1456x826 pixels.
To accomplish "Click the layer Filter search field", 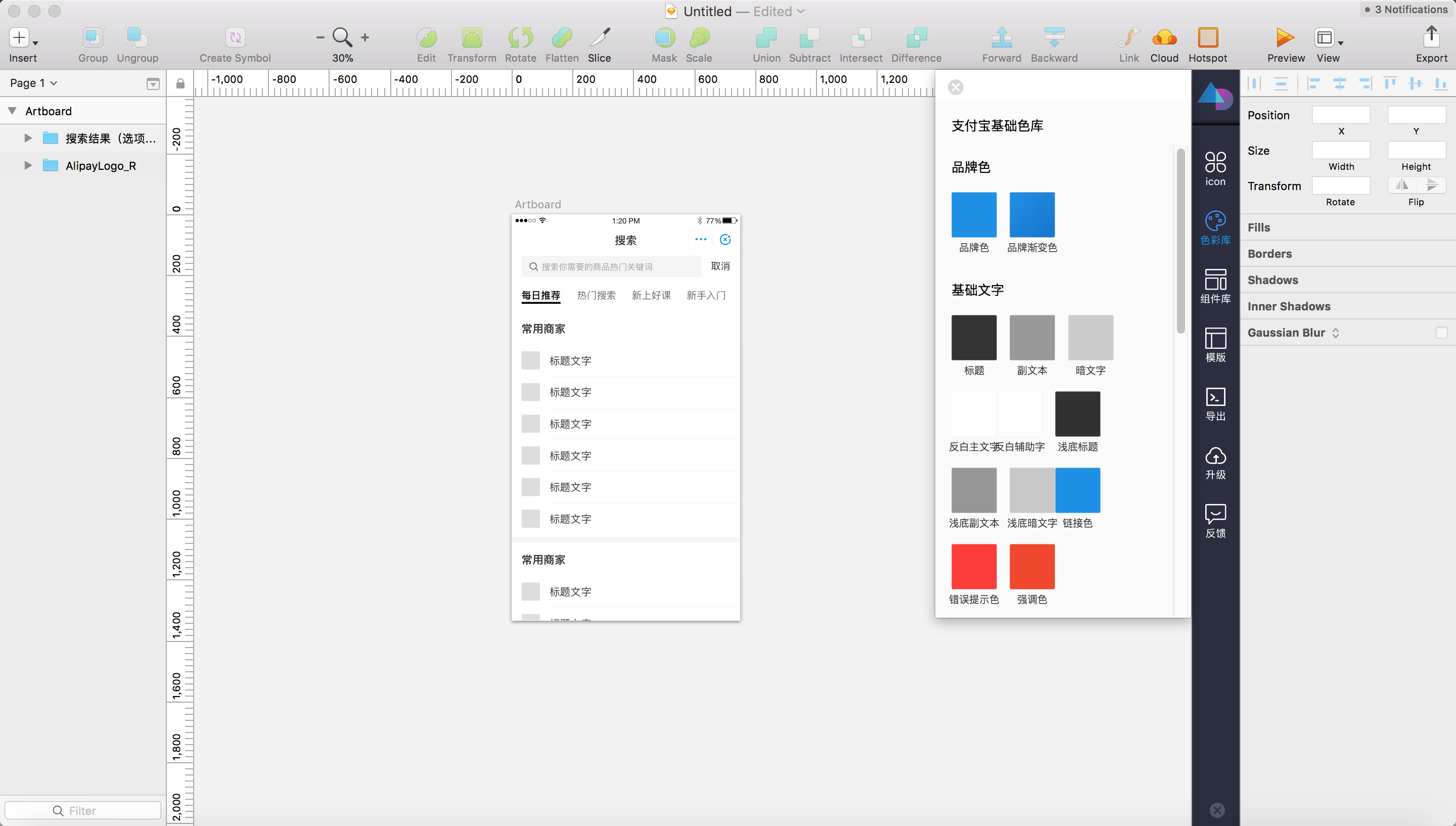I will [x=83, y=810].
